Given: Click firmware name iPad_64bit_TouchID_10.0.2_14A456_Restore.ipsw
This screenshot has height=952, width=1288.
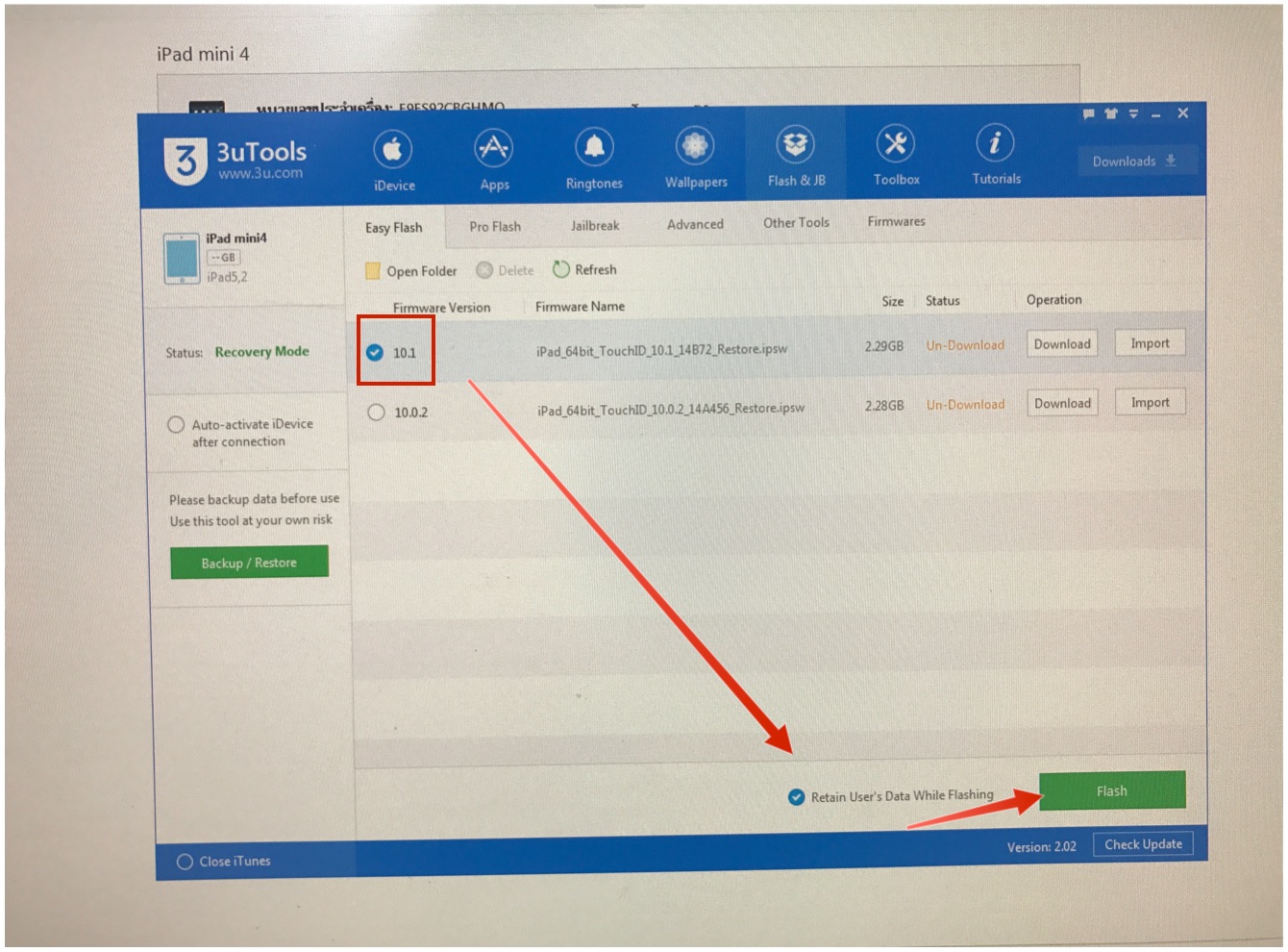Looking at the screenshot, I should coord(670,409).
